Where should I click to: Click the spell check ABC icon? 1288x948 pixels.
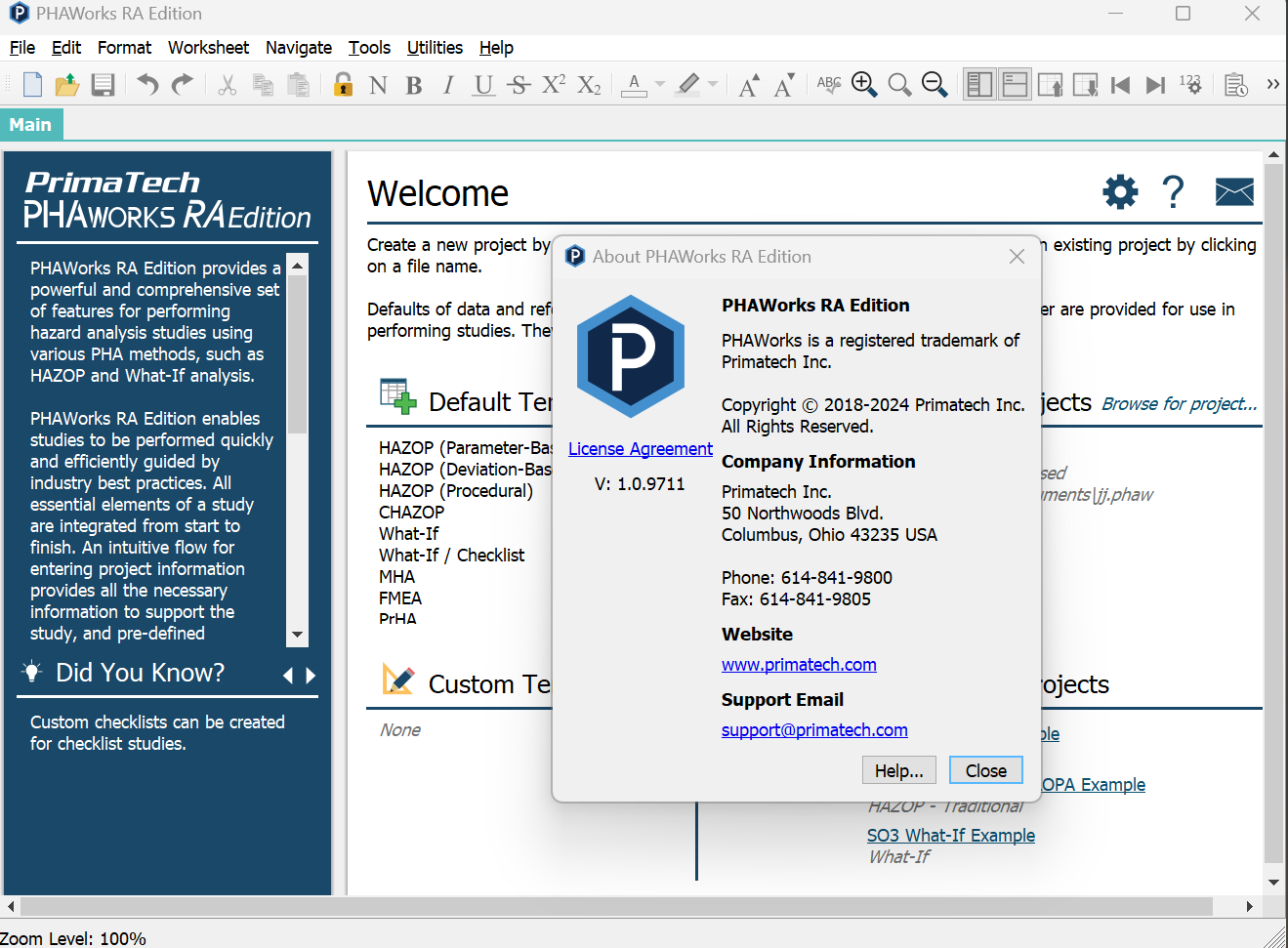(829, 85)
